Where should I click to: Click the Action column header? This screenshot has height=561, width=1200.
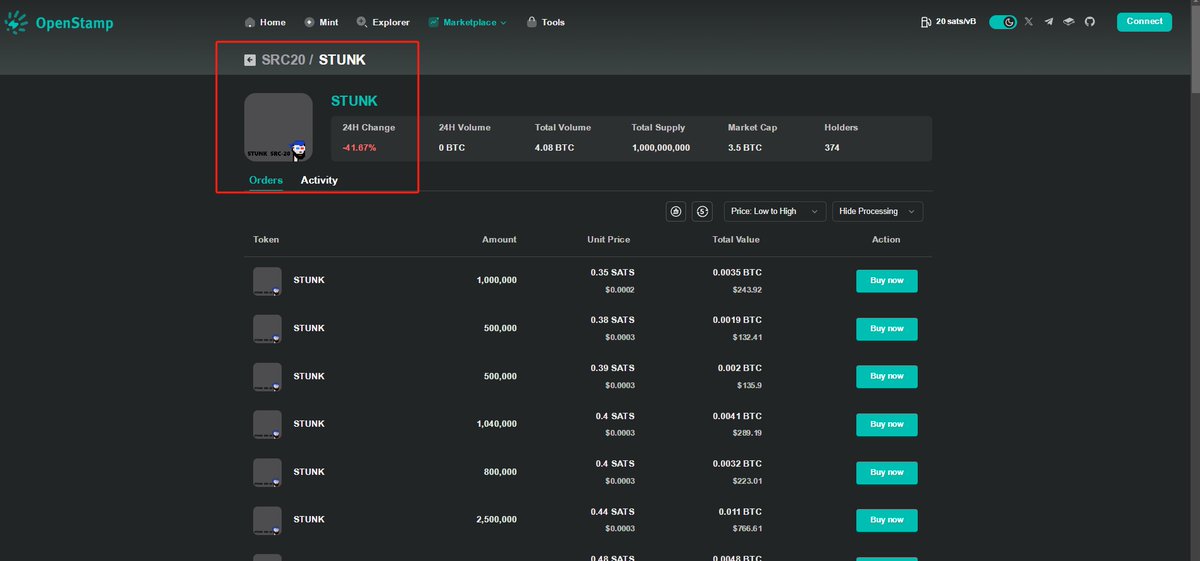(886, 240)
